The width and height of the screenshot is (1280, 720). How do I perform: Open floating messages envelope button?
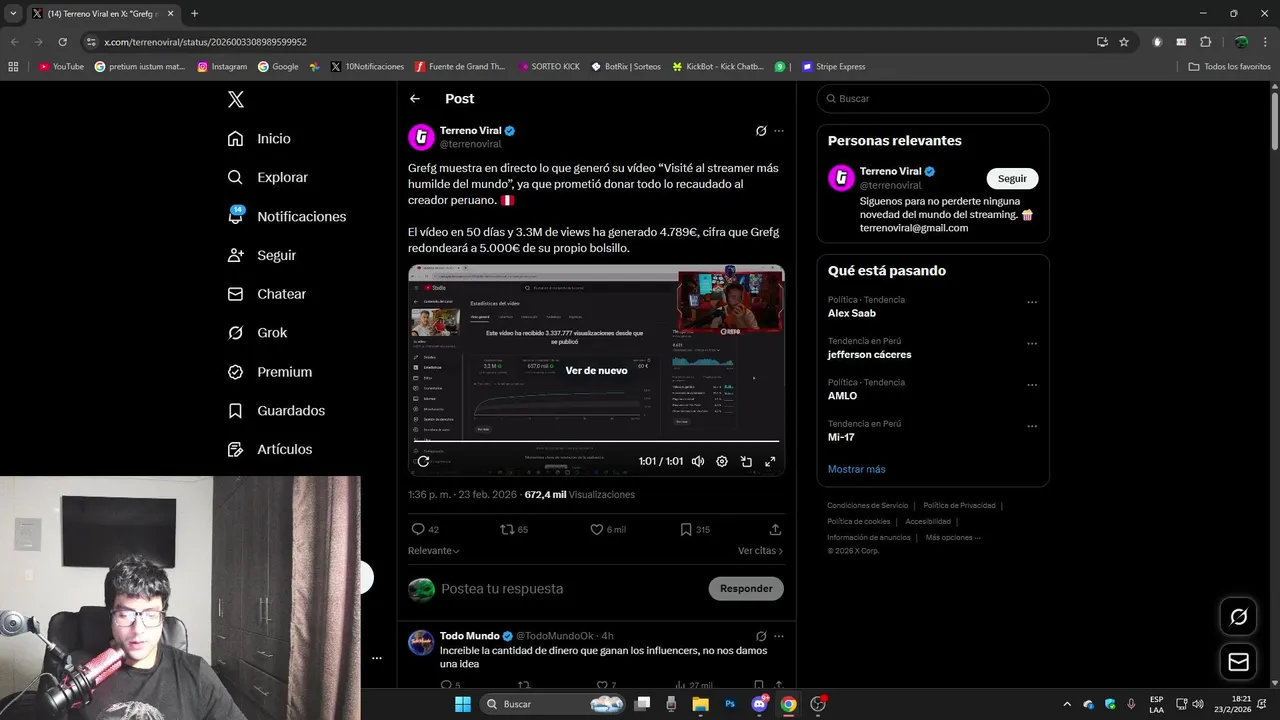[x=1239, y=662]
